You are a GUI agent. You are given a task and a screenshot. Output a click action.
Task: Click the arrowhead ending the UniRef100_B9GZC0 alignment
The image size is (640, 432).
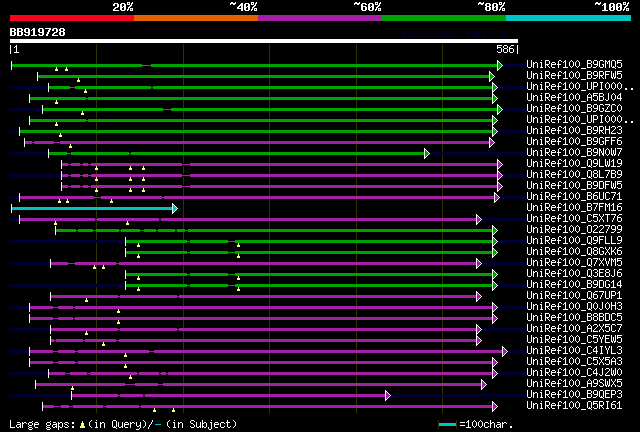pyautogui.click(x=500, y=109)
